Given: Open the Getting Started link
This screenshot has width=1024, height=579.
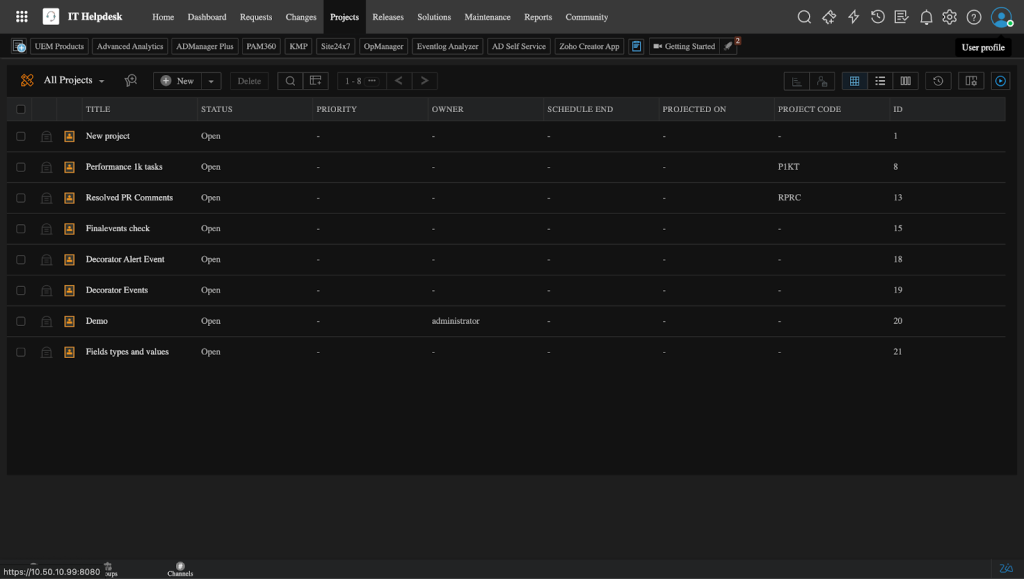Looking at the screenshot, I should (x=684, y=46).
